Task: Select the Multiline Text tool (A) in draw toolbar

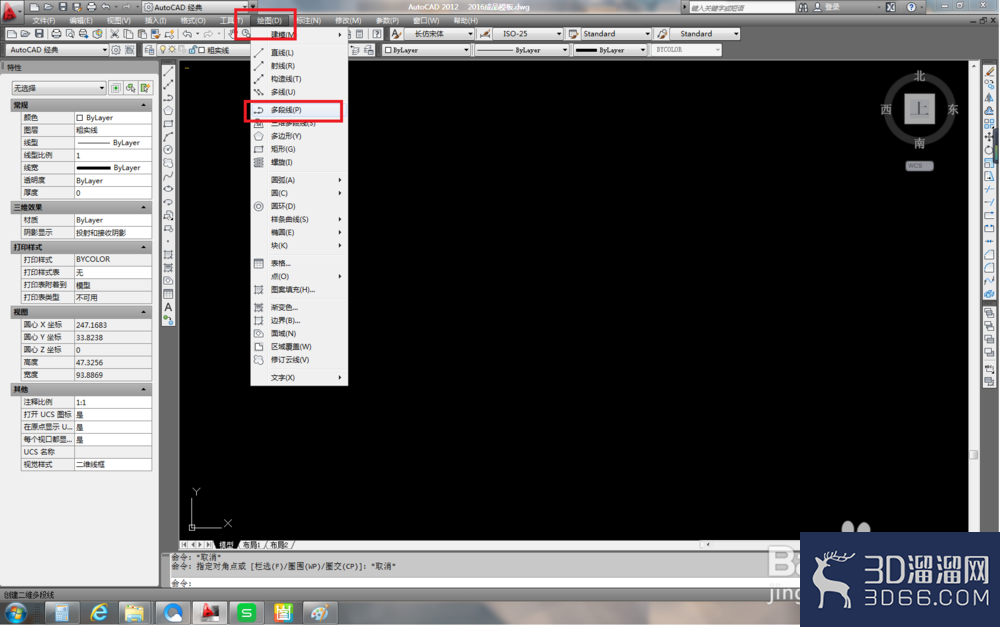Action: 168,307
